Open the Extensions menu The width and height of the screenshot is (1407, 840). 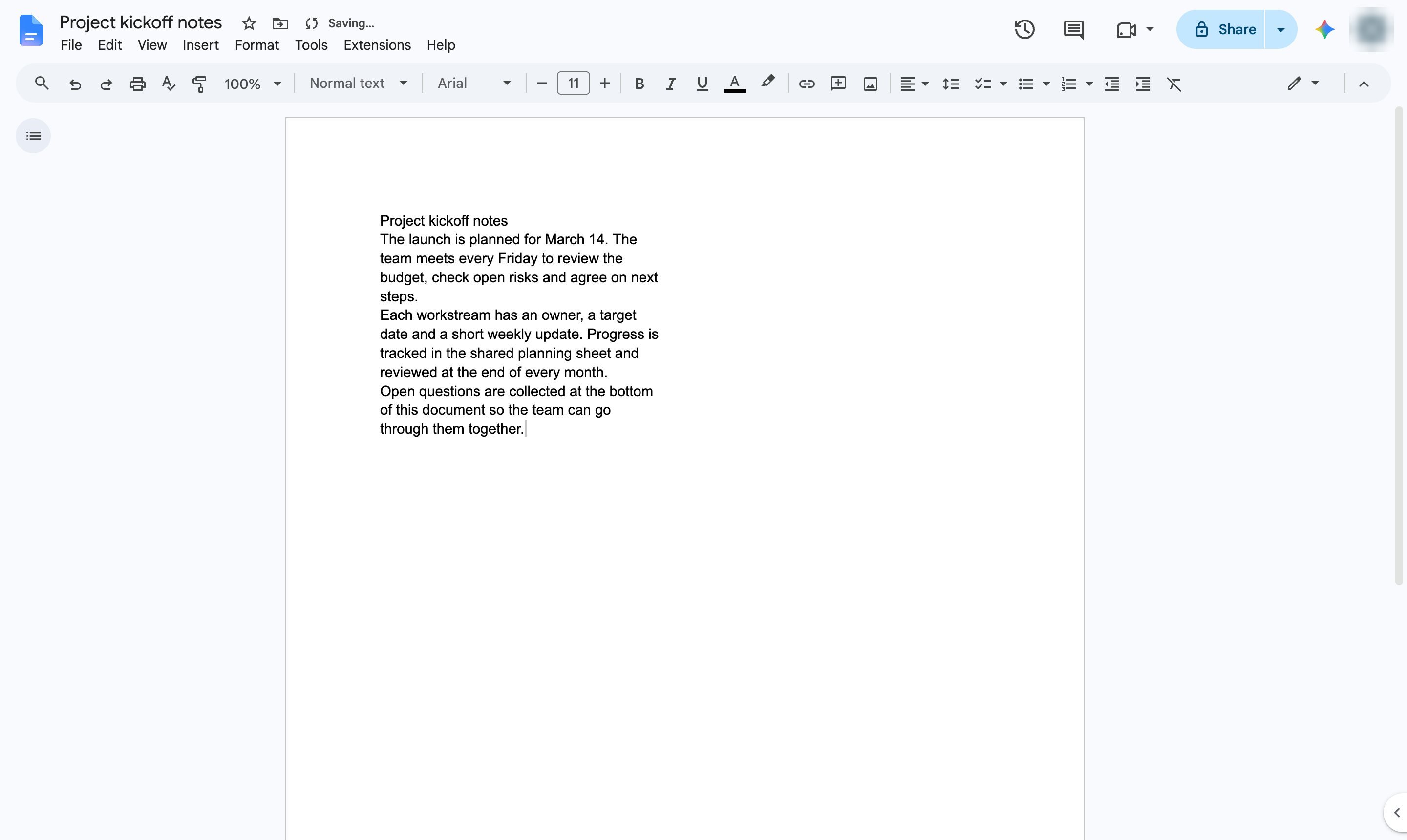[377, 45]
